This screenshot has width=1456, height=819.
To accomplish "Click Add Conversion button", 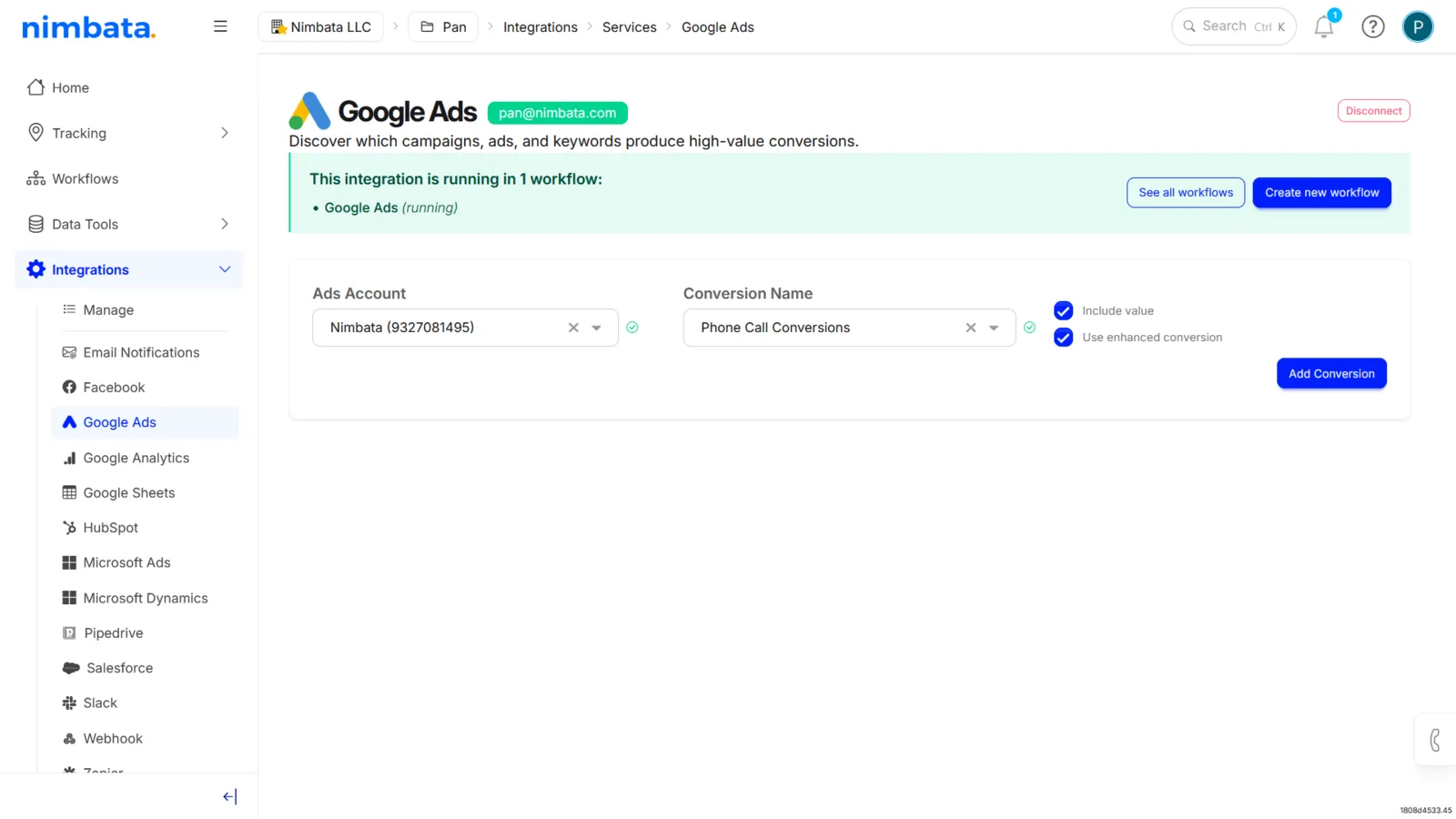I will (x=1331, y=374).
